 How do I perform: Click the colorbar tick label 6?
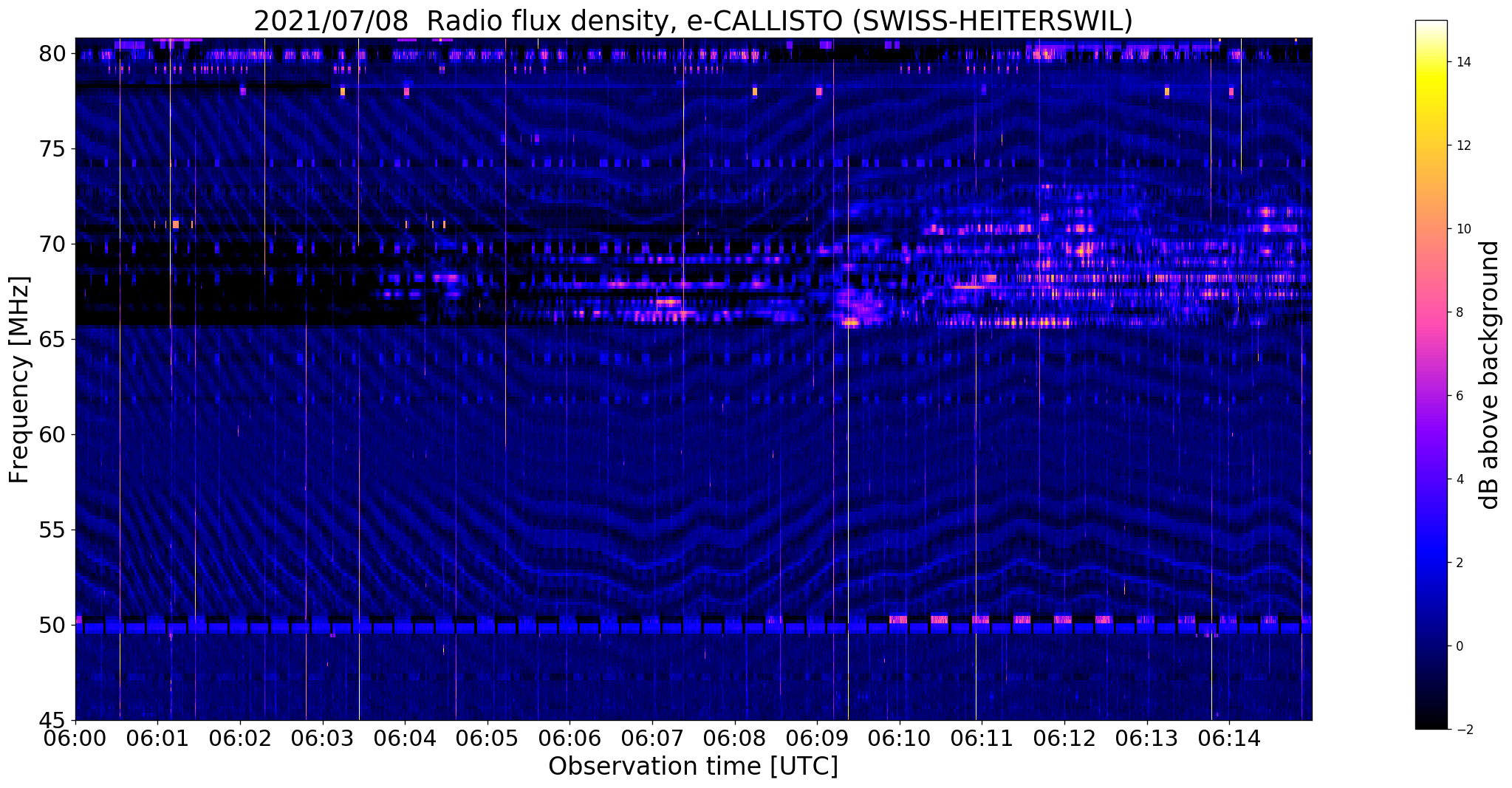coord(1459,397)
